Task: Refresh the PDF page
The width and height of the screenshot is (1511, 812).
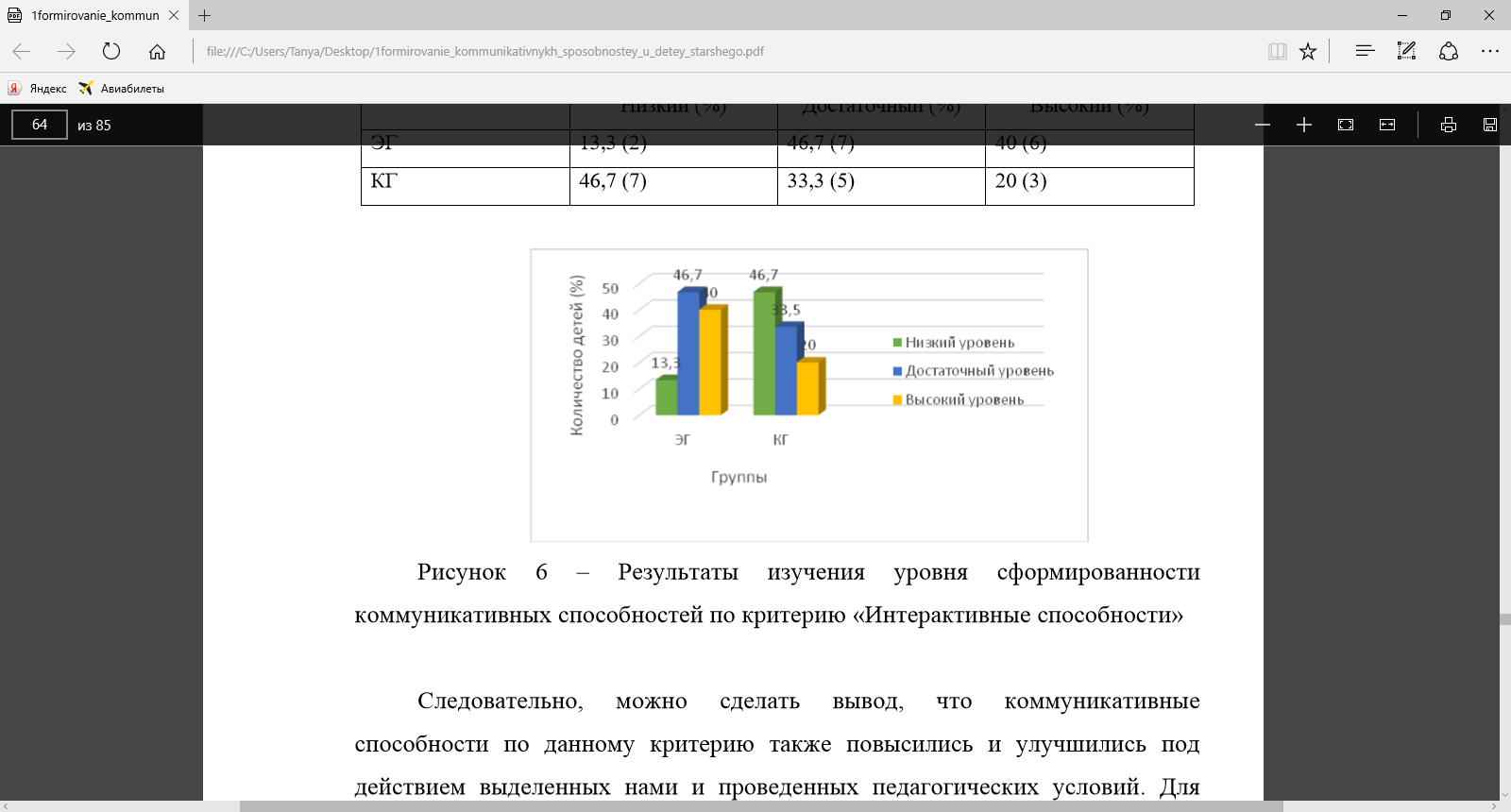Action: (111, 51)
